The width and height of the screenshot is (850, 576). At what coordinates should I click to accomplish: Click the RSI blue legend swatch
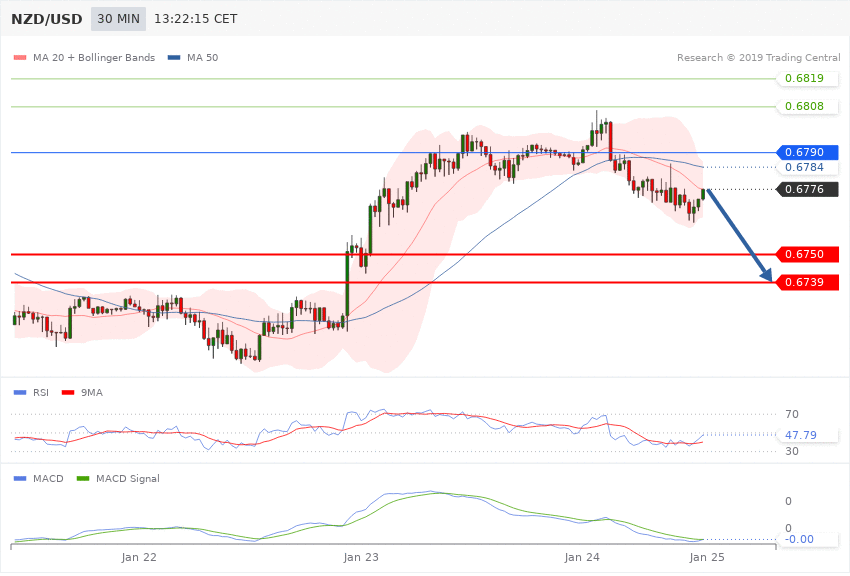[x=20, y=393]
